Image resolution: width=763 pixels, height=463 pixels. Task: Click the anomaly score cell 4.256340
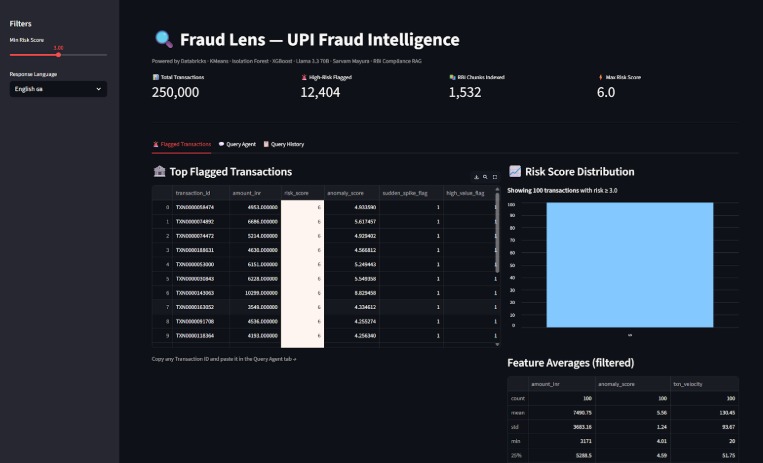click(351, 336)
